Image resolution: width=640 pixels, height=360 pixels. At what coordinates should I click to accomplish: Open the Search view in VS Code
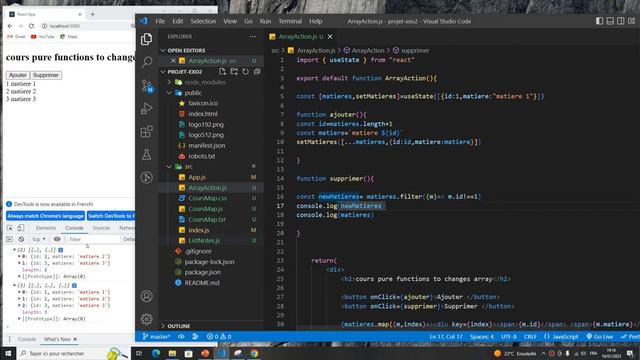tap(147, 62)
